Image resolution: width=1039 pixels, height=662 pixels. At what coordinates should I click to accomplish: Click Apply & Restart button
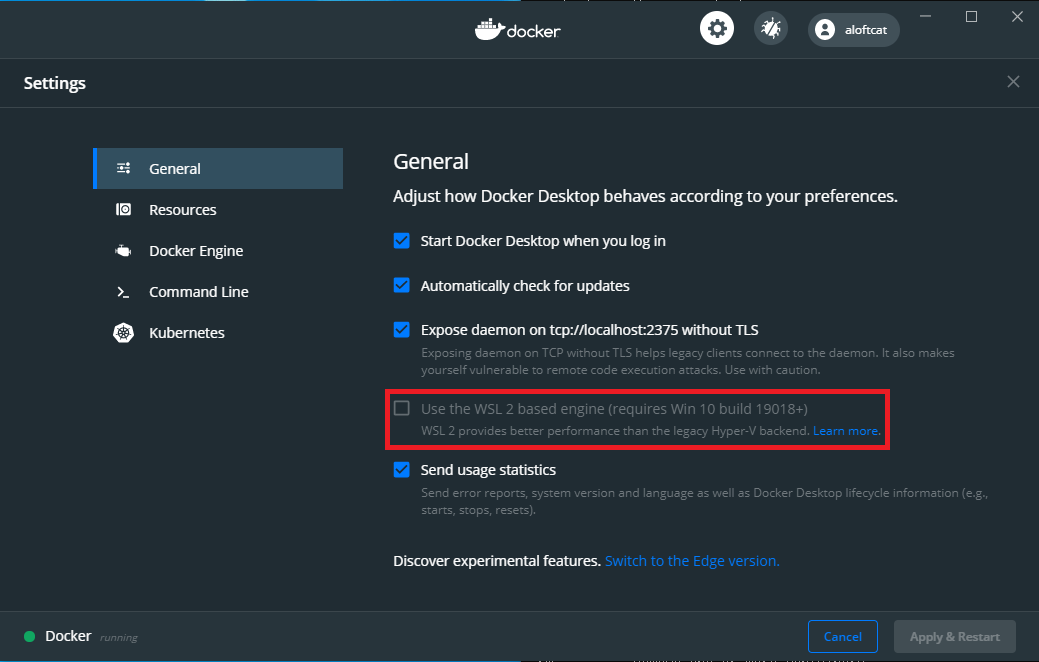coord(955,636)
